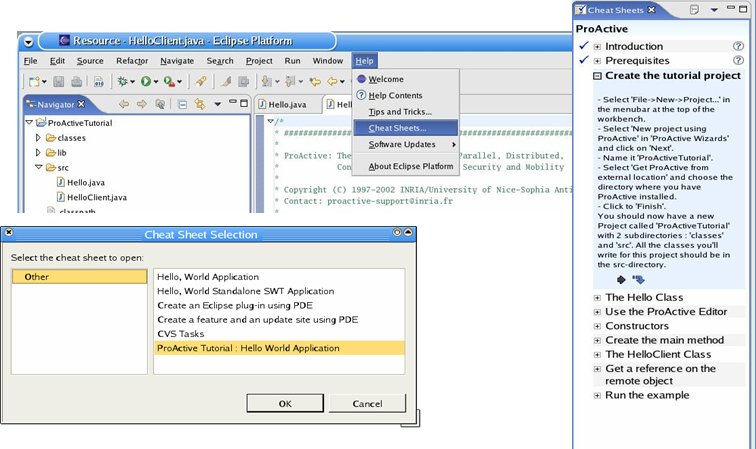The width and height of the screenshot is (756, 449).
Task: Switch to the Hello.java editor tab
Action: (x=287, y=105)
